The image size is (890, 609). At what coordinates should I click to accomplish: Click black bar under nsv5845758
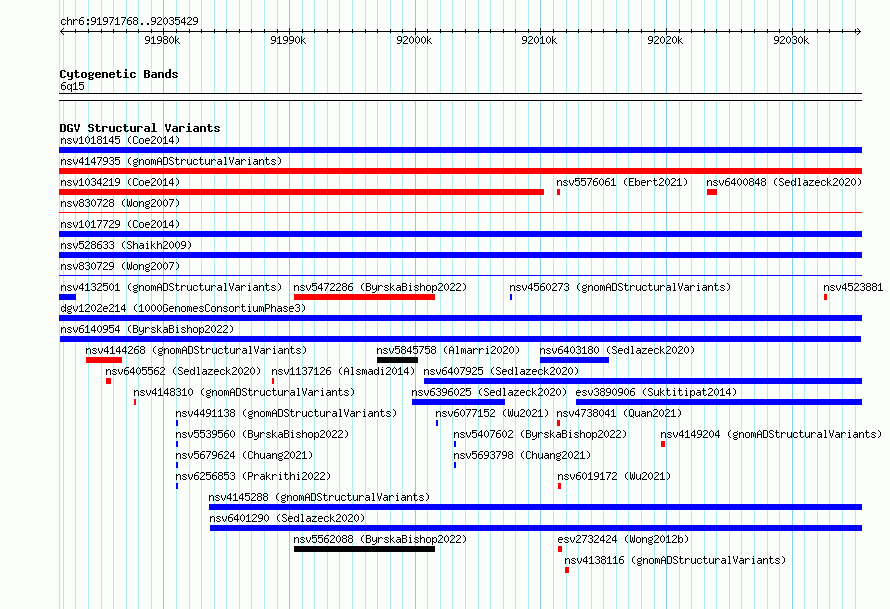(397, 360)
